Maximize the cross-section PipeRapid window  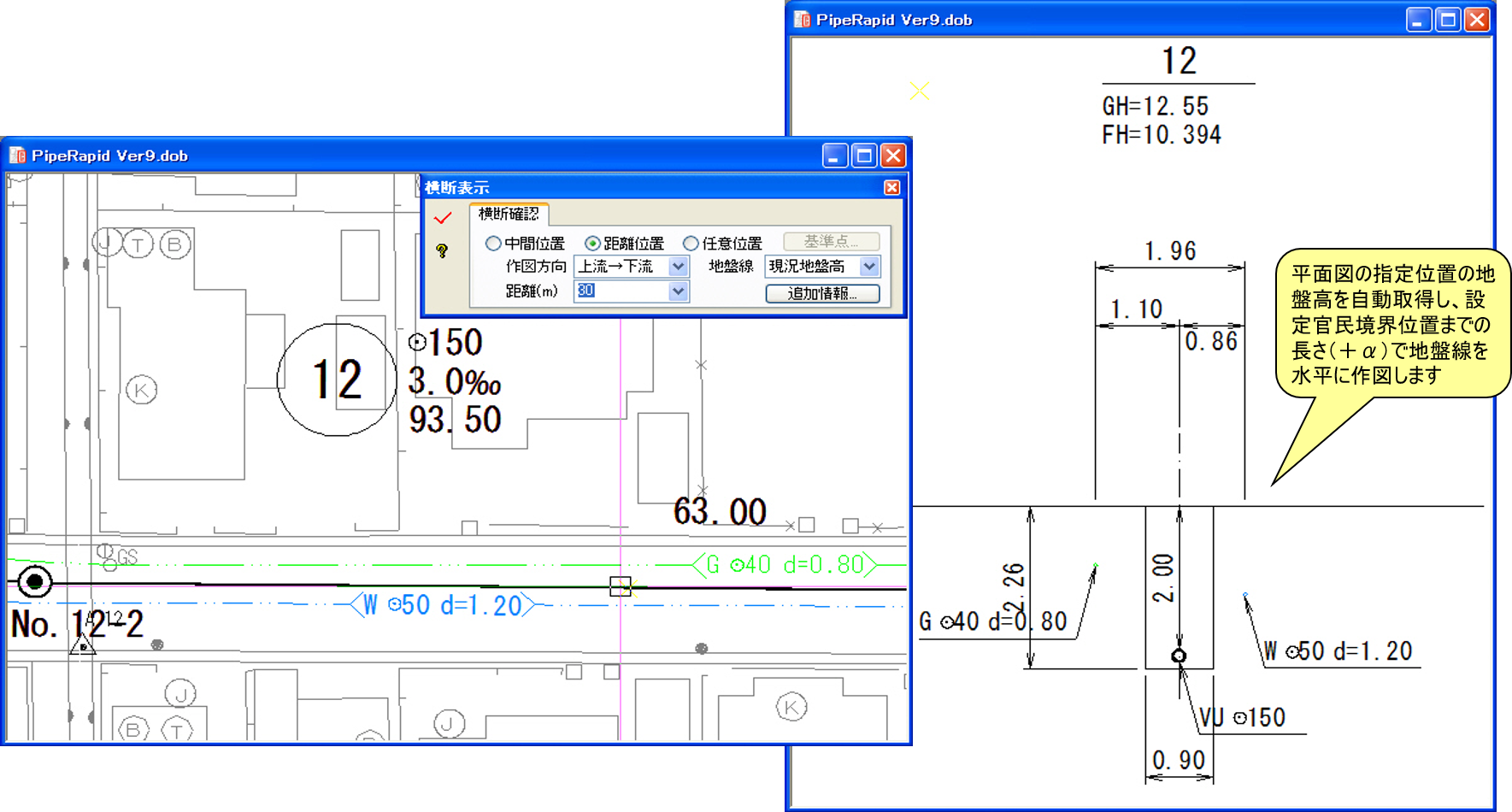(1448, 20)
